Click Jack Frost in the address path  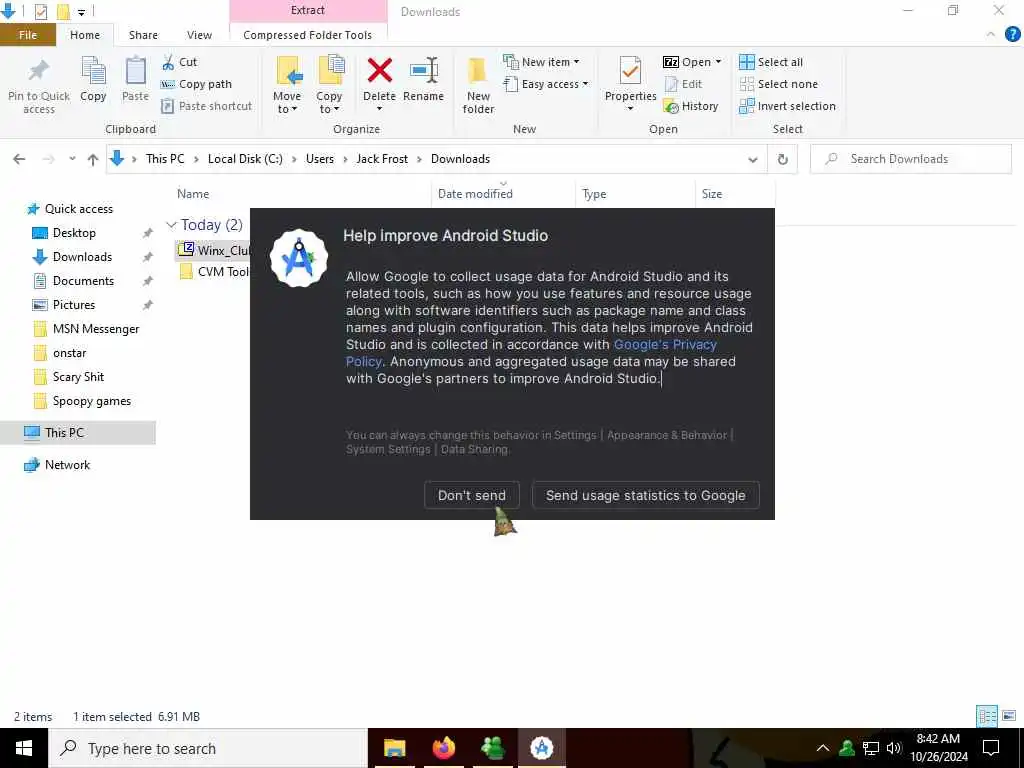[x=382, y=159]
